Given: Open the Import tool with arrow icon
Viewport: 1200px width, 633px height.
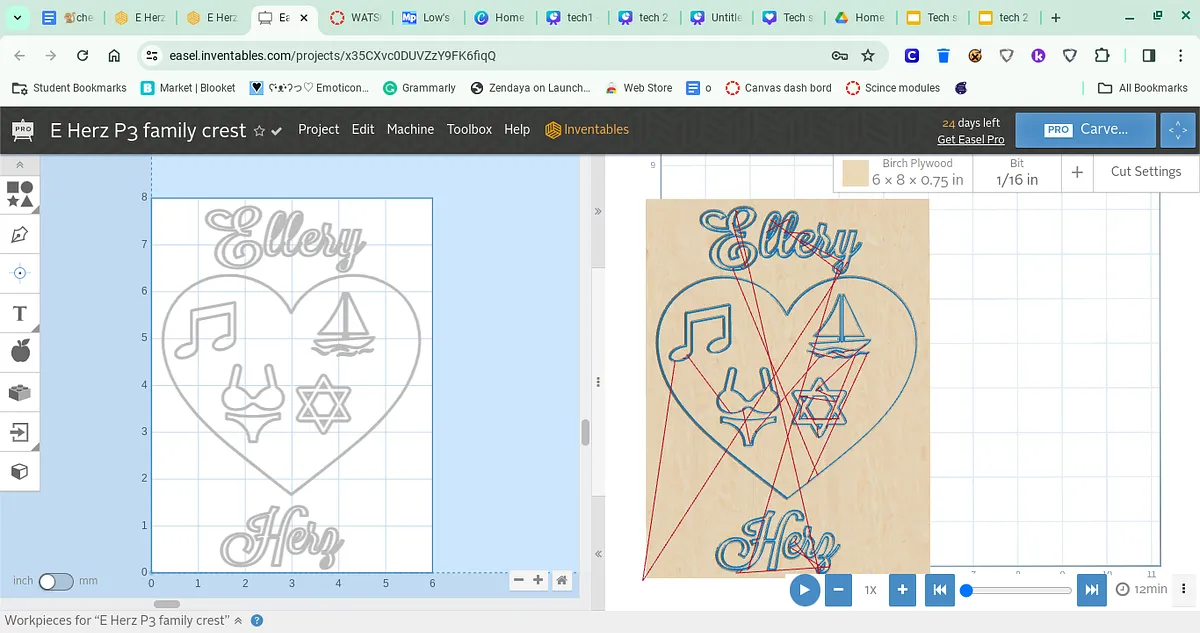Looking at the screenshot, I should tap(19, 432).
